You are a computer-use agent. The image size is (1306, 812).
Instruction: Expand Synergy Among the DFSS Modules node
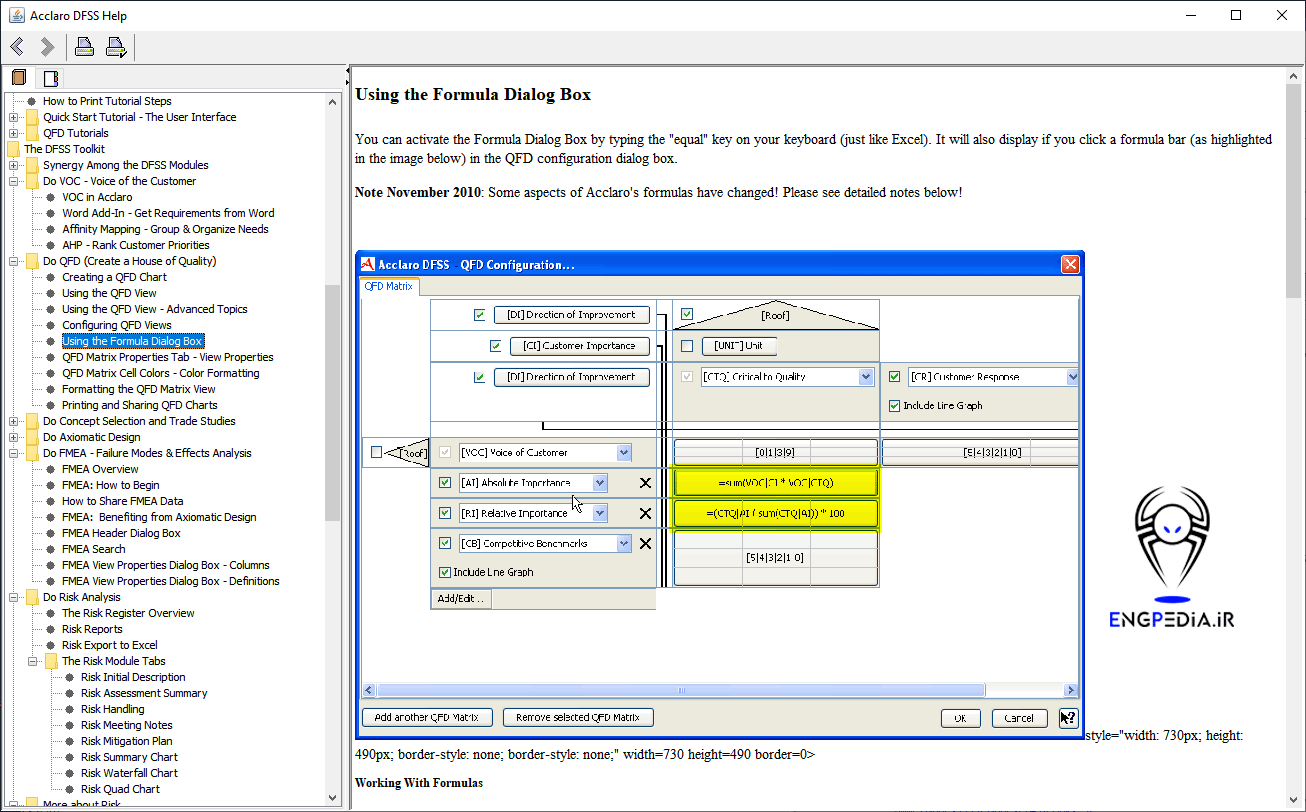pos(13,165)
